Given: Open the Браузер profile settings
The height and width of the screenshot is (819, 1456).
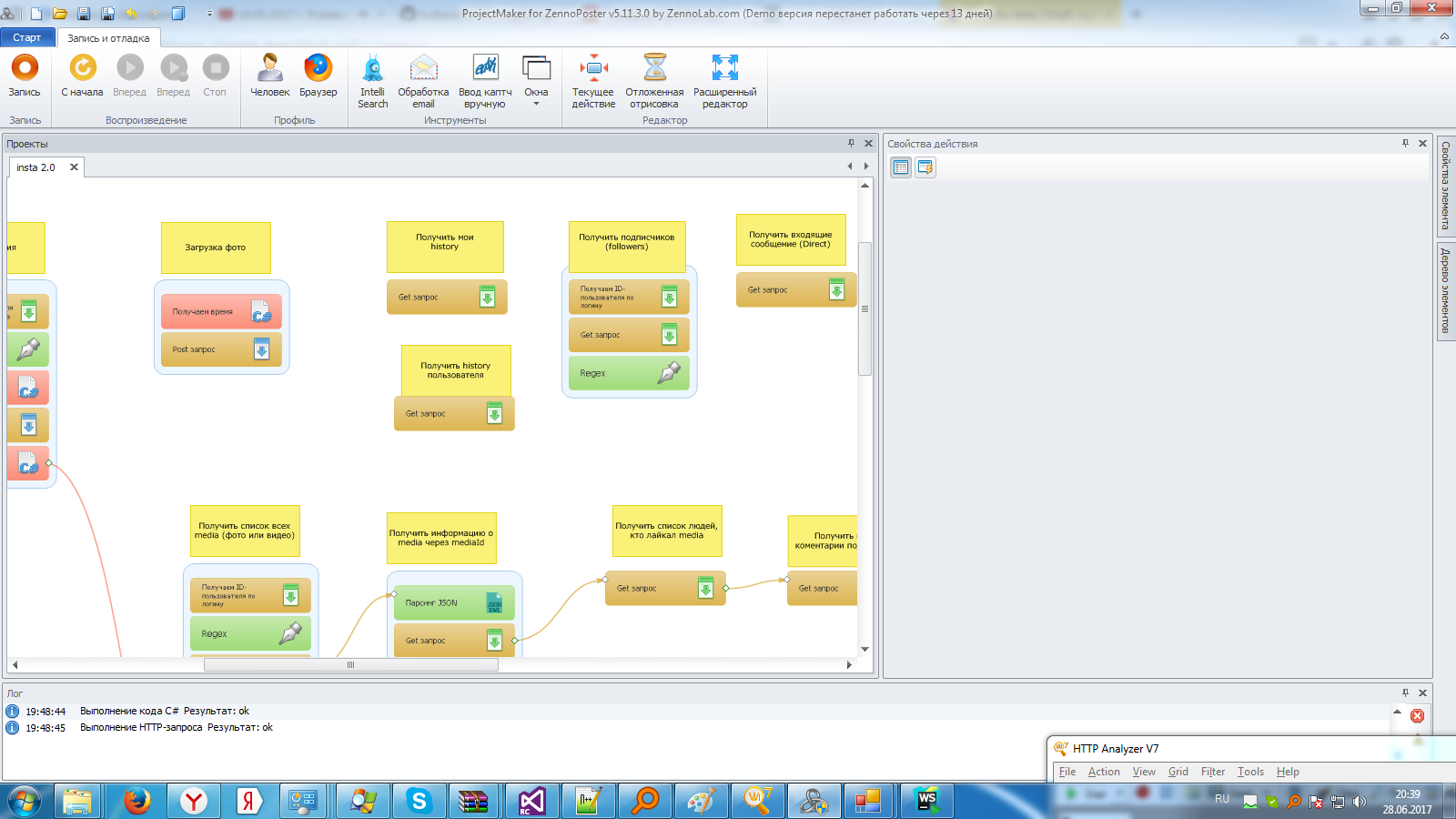Looking at the screenshot, I should point(318,76).
